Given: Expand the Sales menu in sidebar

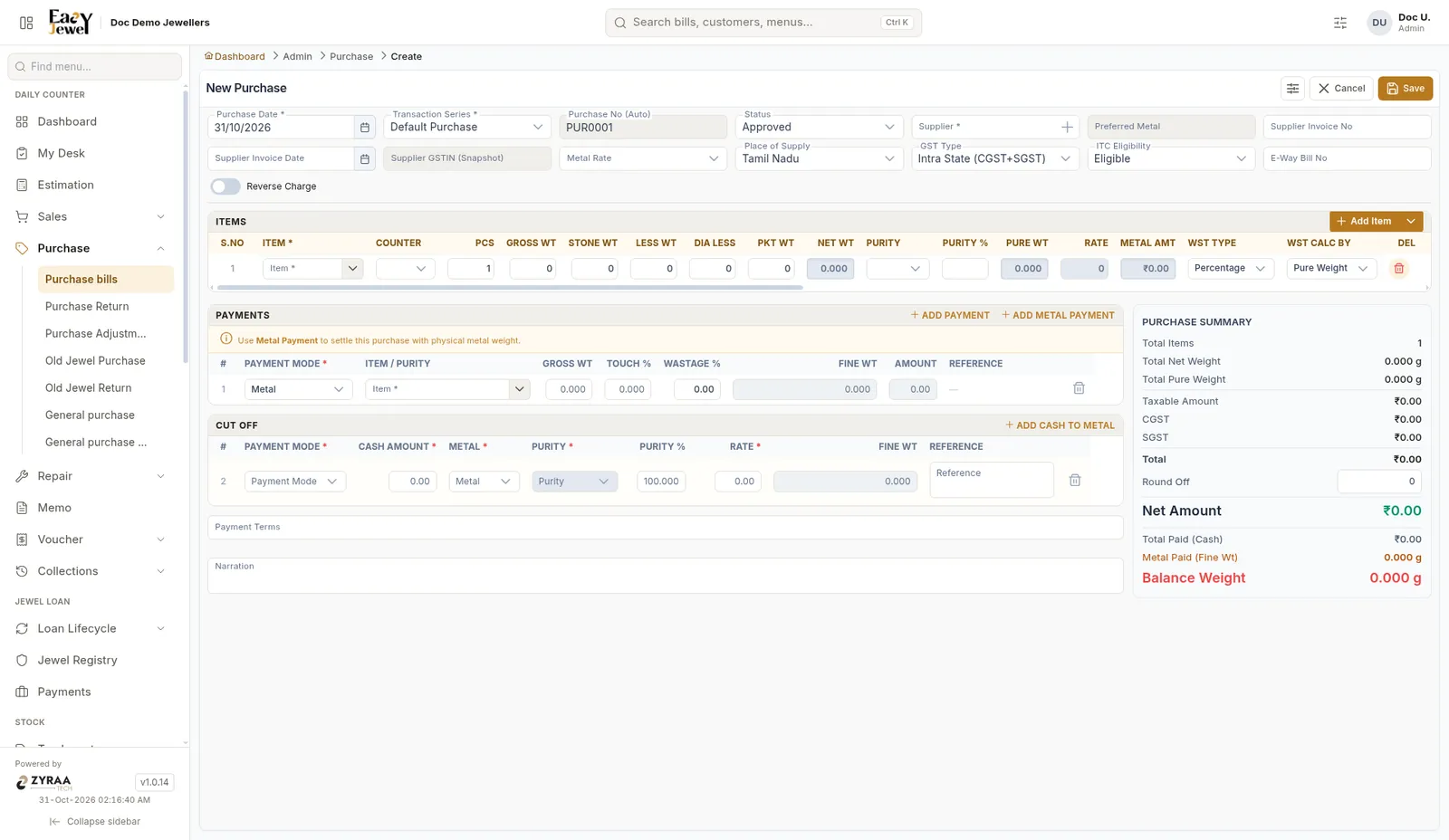Looking at the screenshot, I should pyautogui.click(x=91, y=217).
